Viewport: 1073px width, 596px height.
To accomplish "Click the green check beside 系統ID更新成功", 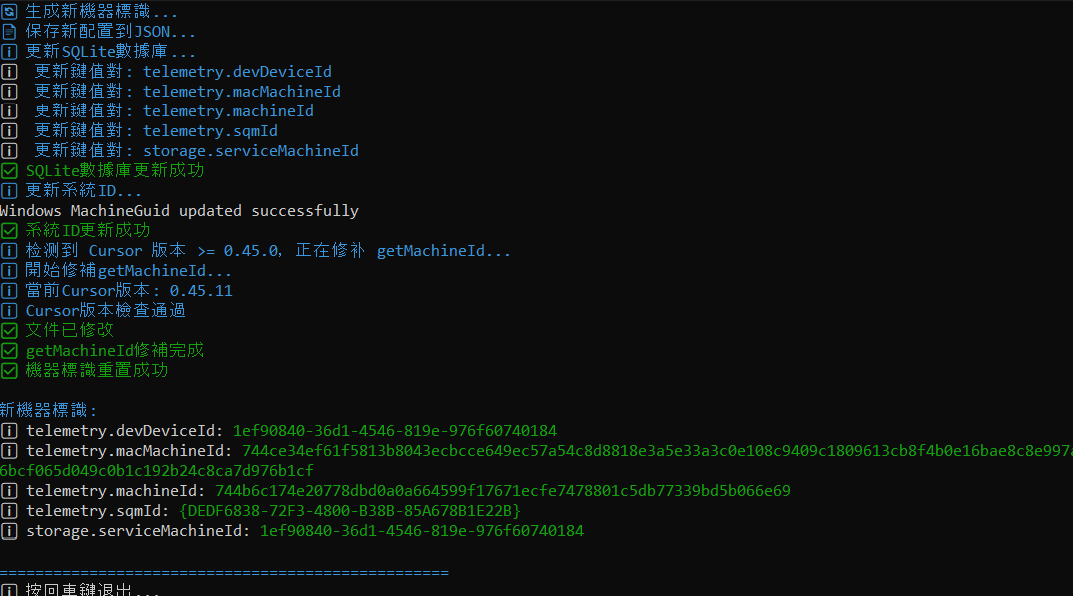I will click(9, 231).
